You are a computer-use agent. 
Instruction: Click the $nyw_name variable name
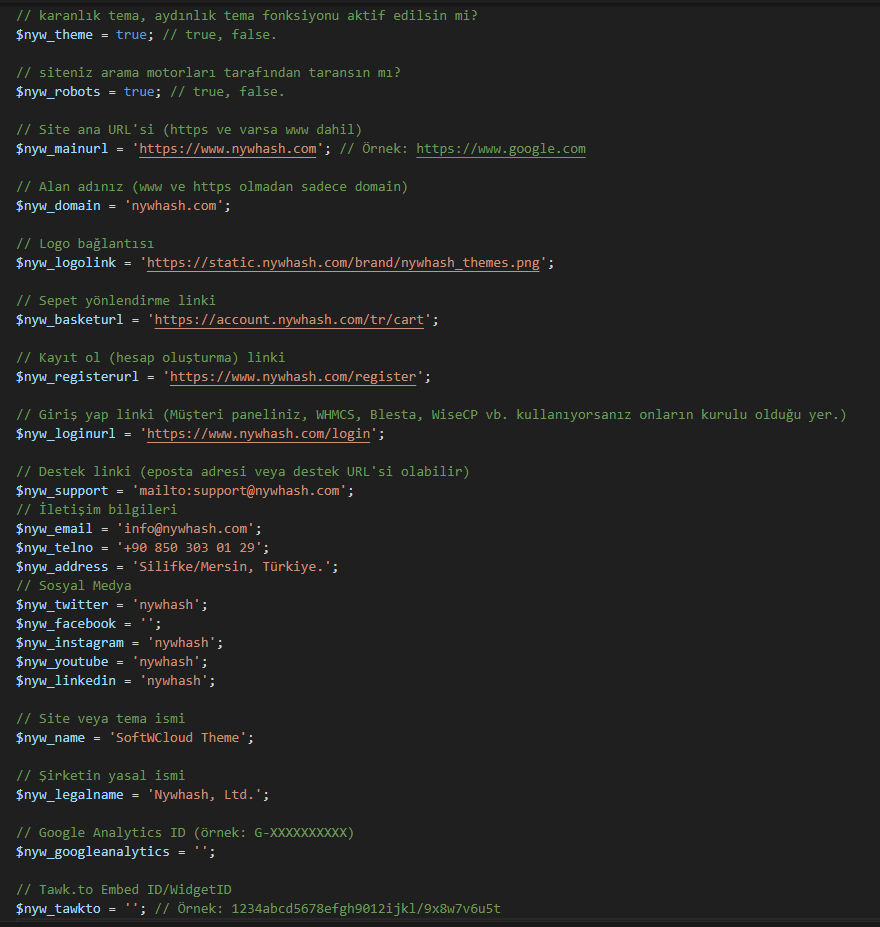pyautogui.click(x=50, y=738)
